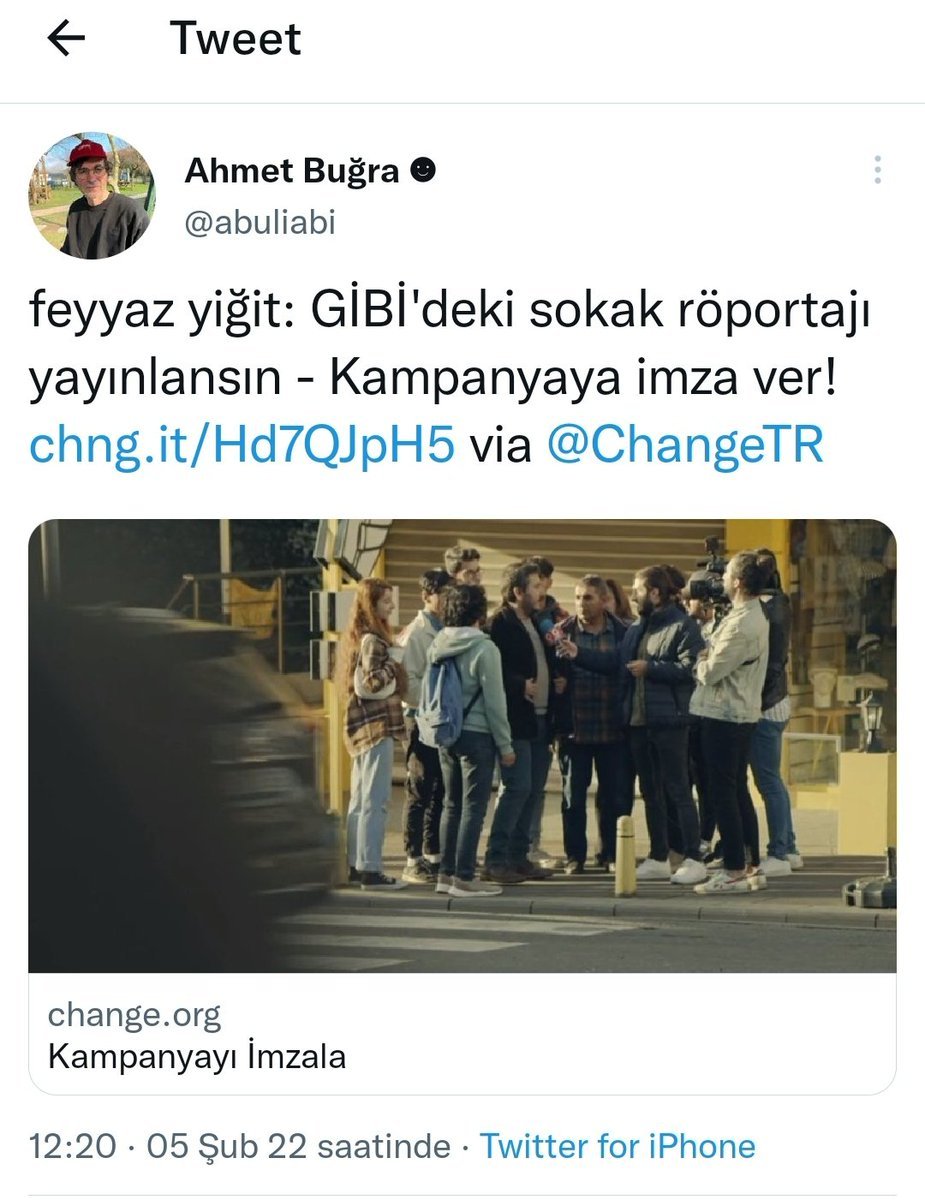Go back using the arrow icon

[66, 39]
